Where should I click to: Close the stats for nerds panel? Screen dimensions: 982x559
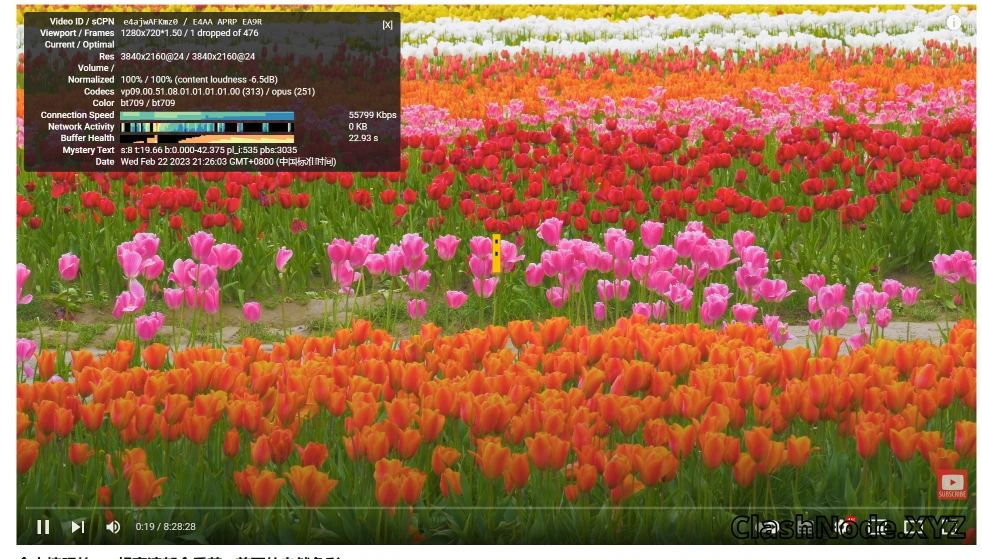point(388,25)
